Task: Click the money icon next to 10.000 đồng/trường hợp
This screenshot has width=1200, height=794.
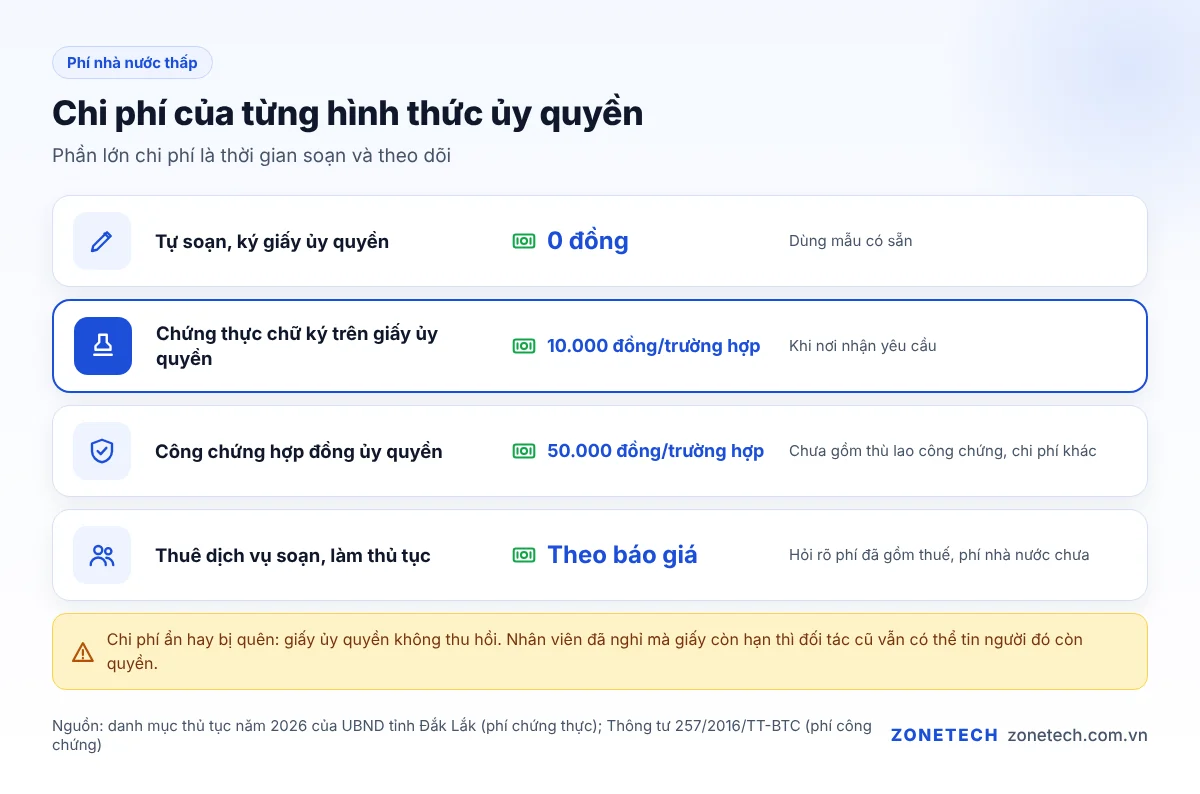Action: pyautogui.click(x=524, y=346)
